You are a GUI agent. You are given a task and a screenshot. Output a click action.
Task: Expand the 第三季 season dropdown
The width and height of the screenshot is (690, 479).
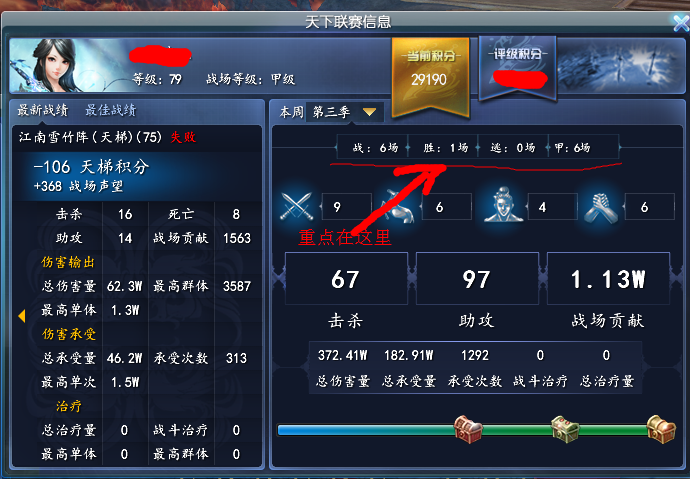345,112
